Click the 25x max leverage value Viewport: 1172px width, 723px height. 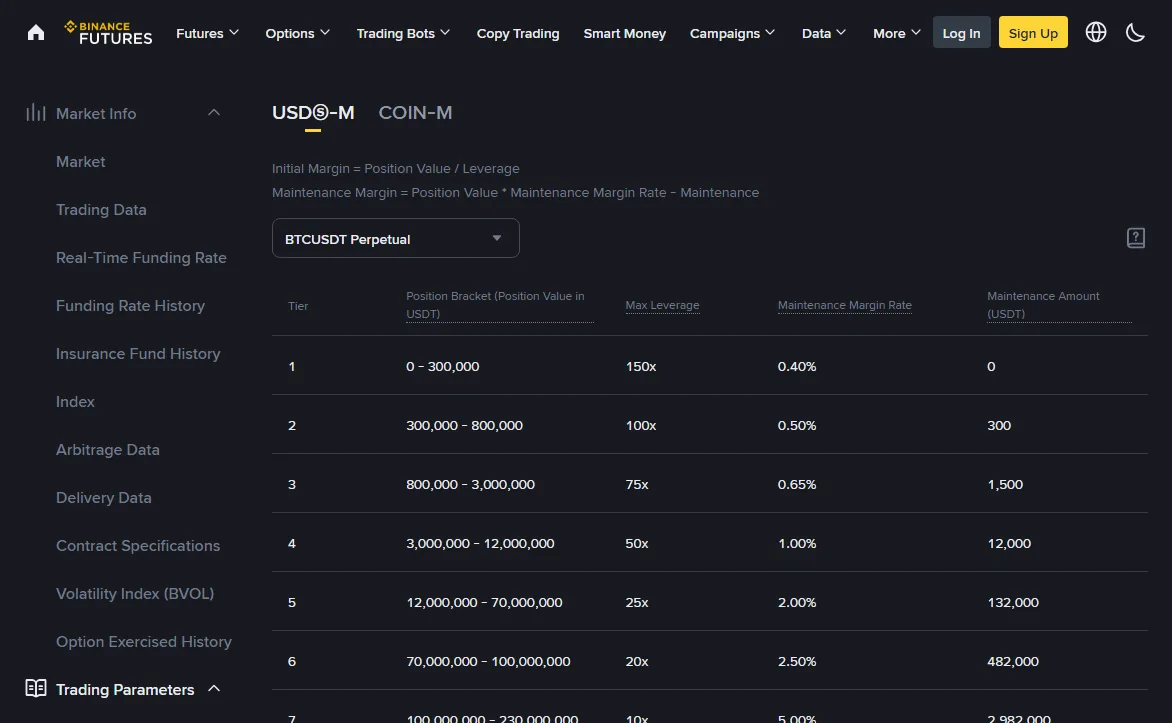(x=637, y=603)
